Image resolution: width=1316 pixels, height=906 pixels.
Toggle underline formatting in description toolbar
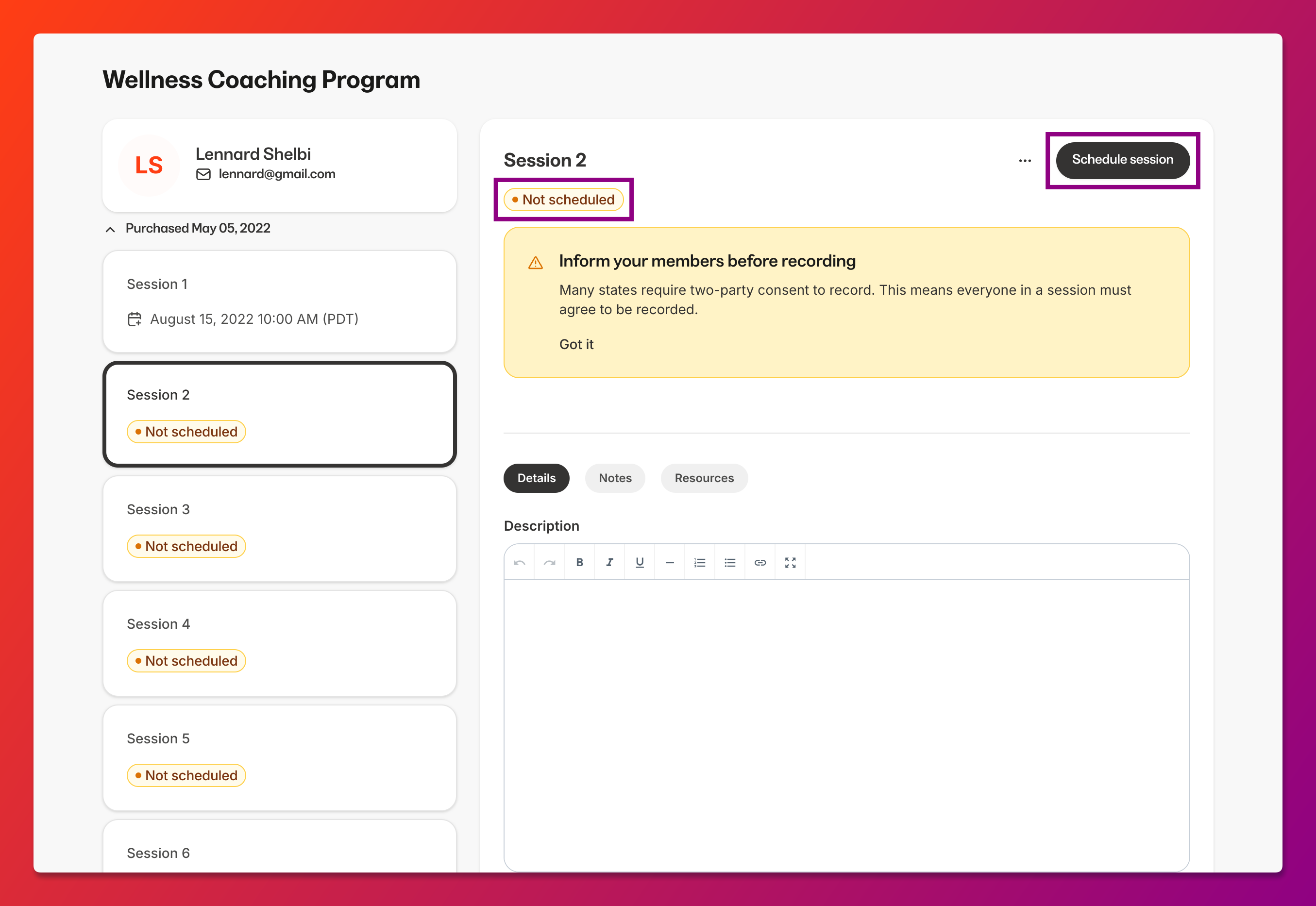[x=640, y=563]
